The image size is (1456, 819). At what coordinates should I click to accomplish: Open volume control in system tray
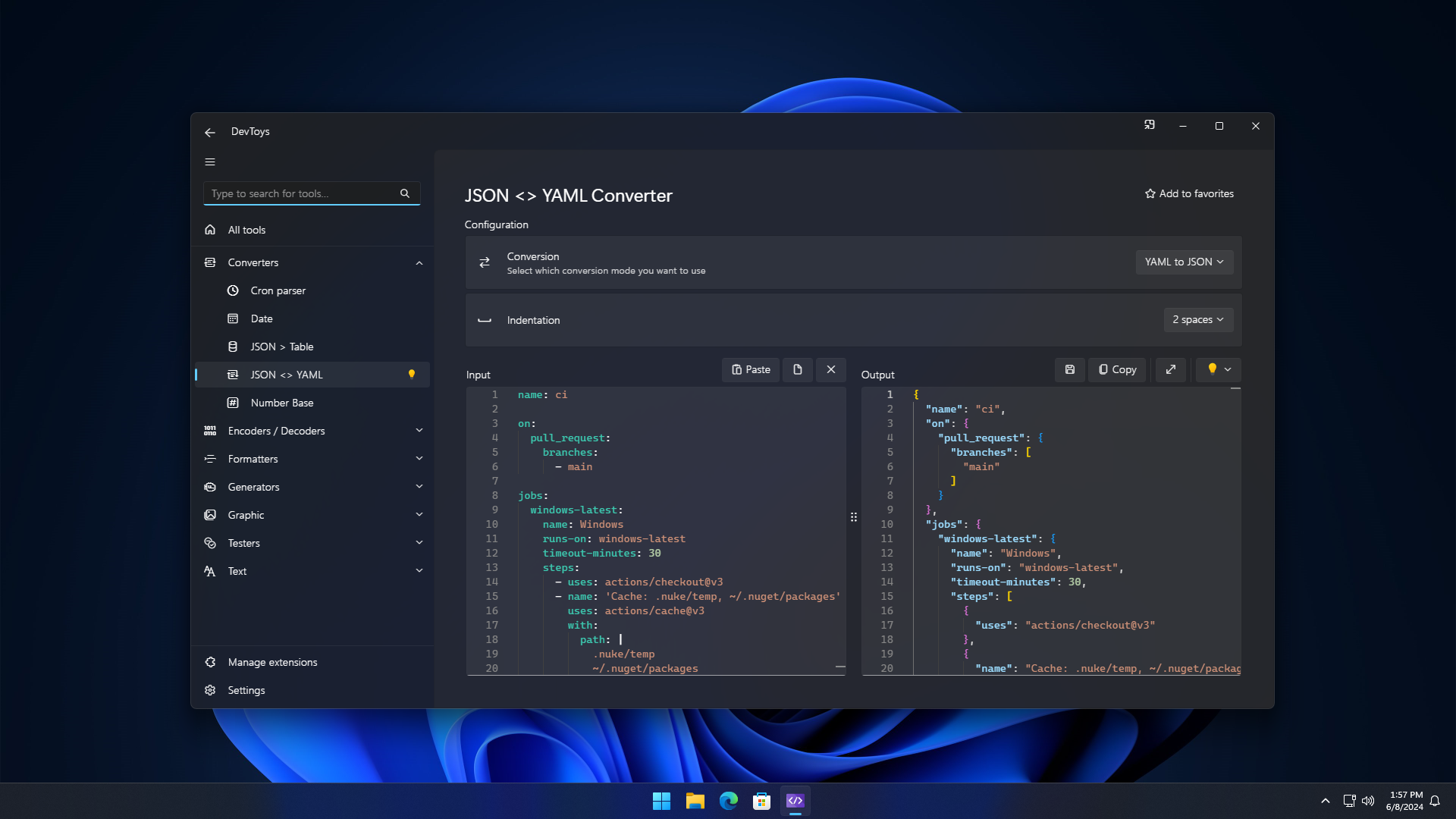tap(1368, 801)
